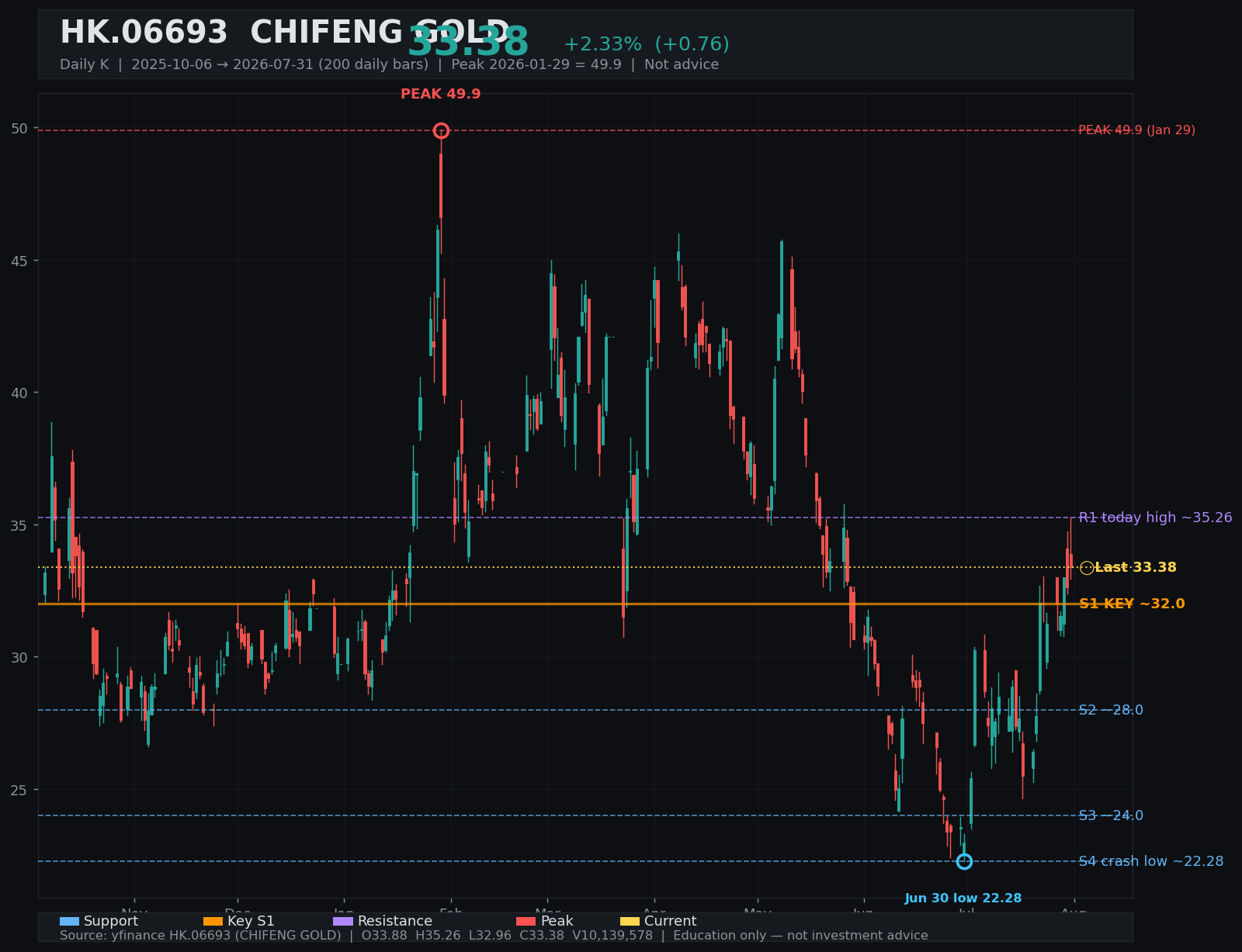Click the 25 tick on the price axis
The height and width of the screenshot is (952, 1242).
click(x=19, y=791)
